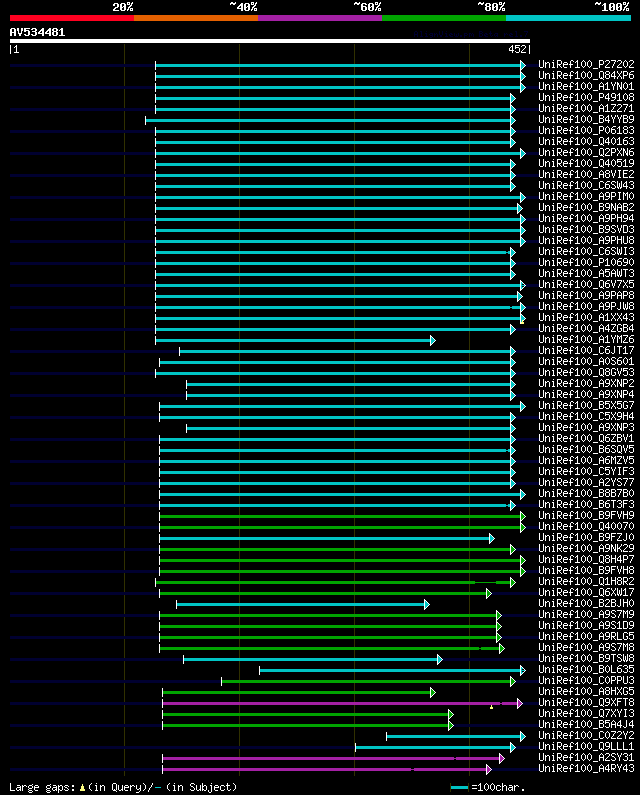Open the UniRef100_Q84XP6 hit label
The image size is (640, 795).
[x=586, y=76]
